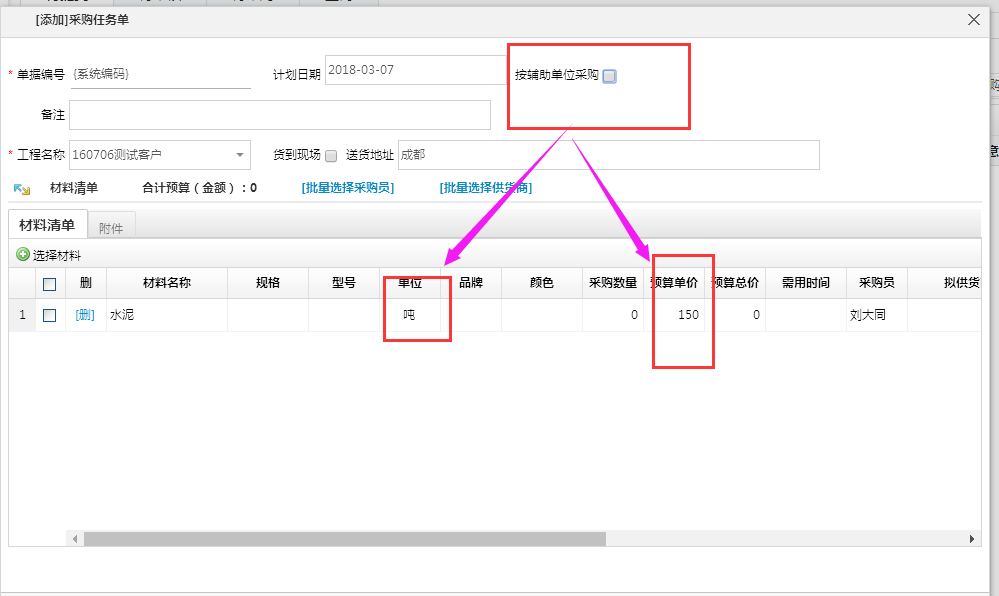Click scrollbar right arrow

(x=972, y=539)
